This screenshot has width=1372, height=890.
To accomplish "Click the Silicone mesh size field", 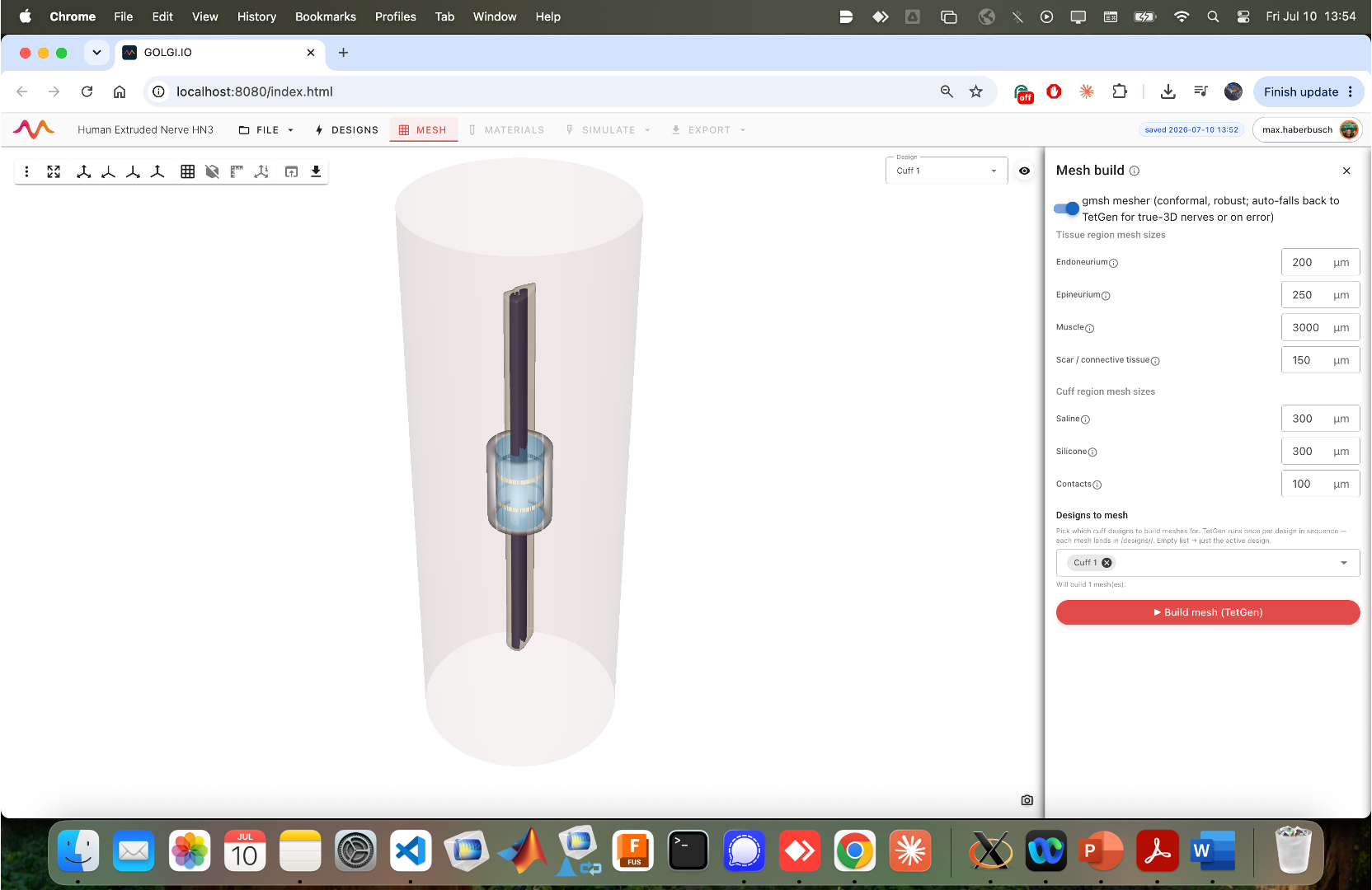I will click(x=1320, y=451).
